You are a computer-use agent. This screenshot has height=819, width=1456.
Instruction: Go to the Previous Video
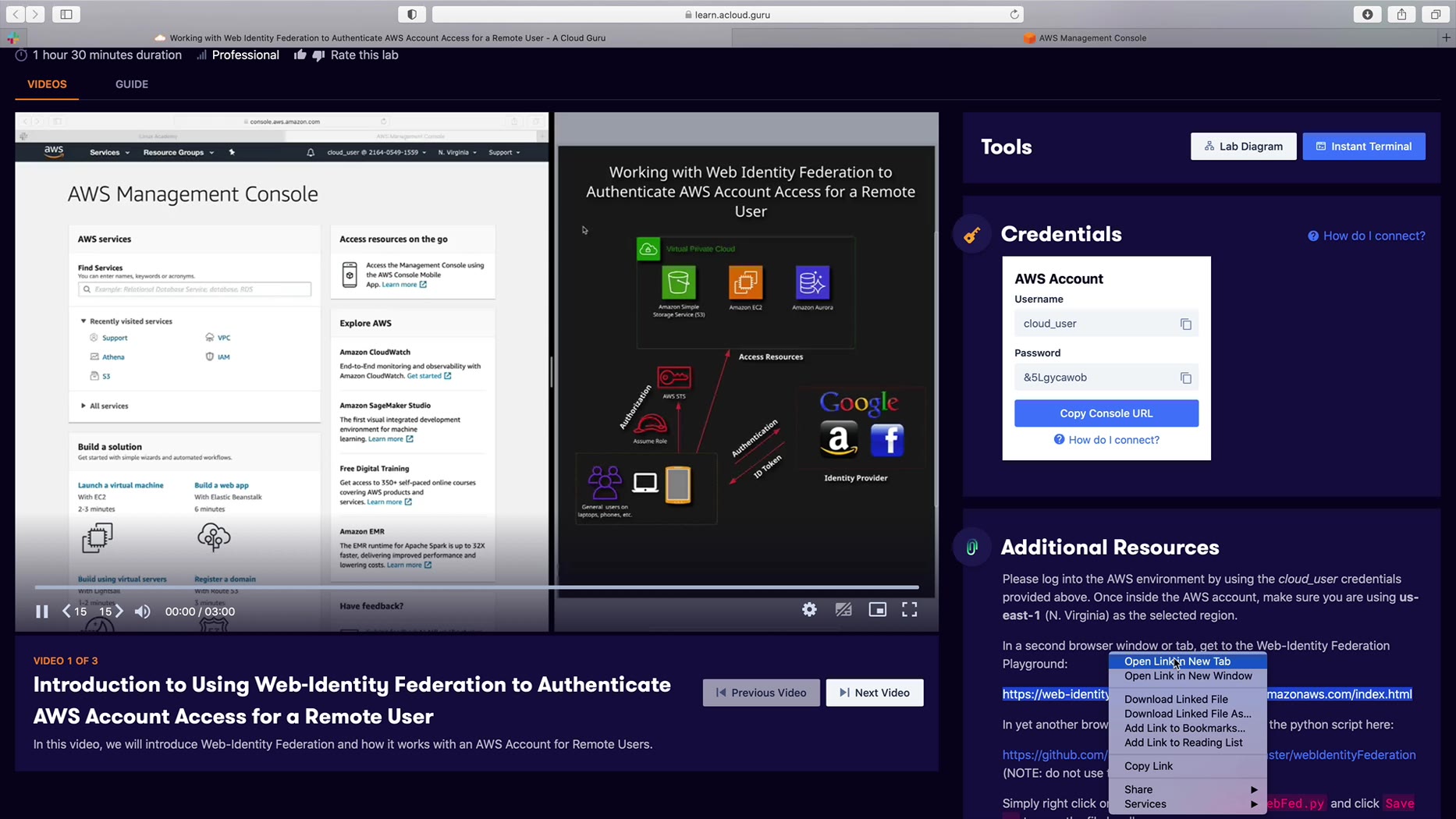click(761, 693)
